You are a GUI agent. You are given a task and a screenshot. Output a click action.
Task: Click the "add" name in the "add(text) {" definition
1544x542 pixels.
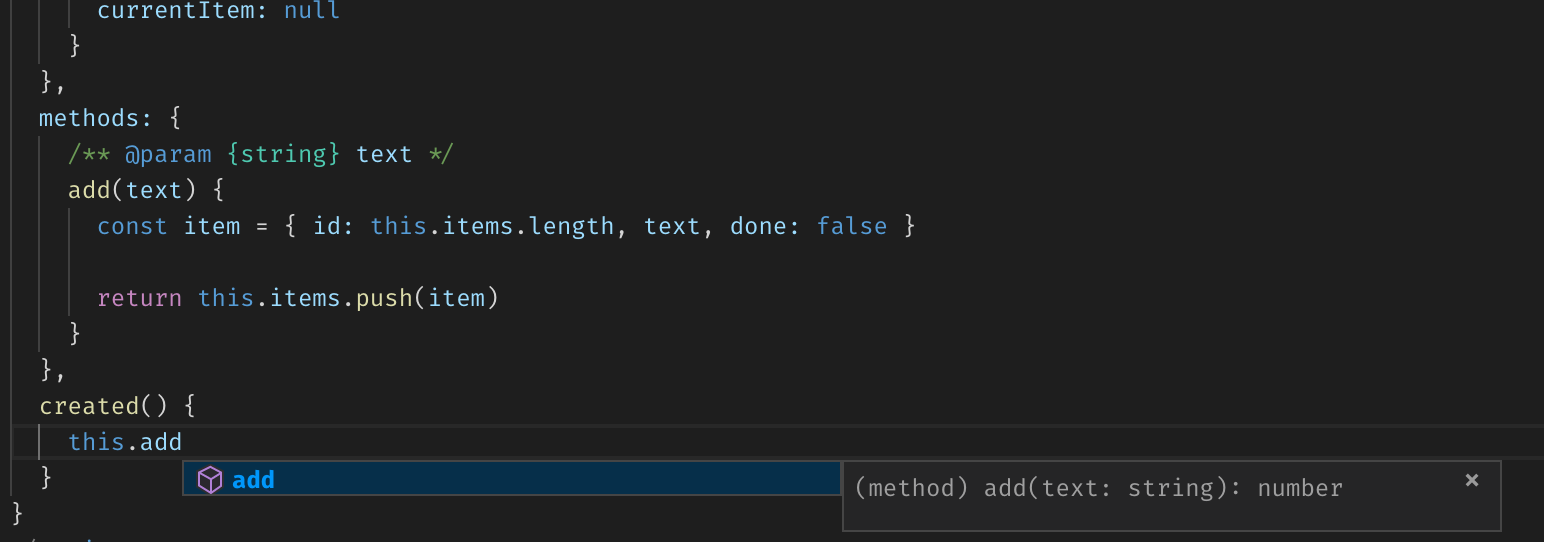[89, 190]
